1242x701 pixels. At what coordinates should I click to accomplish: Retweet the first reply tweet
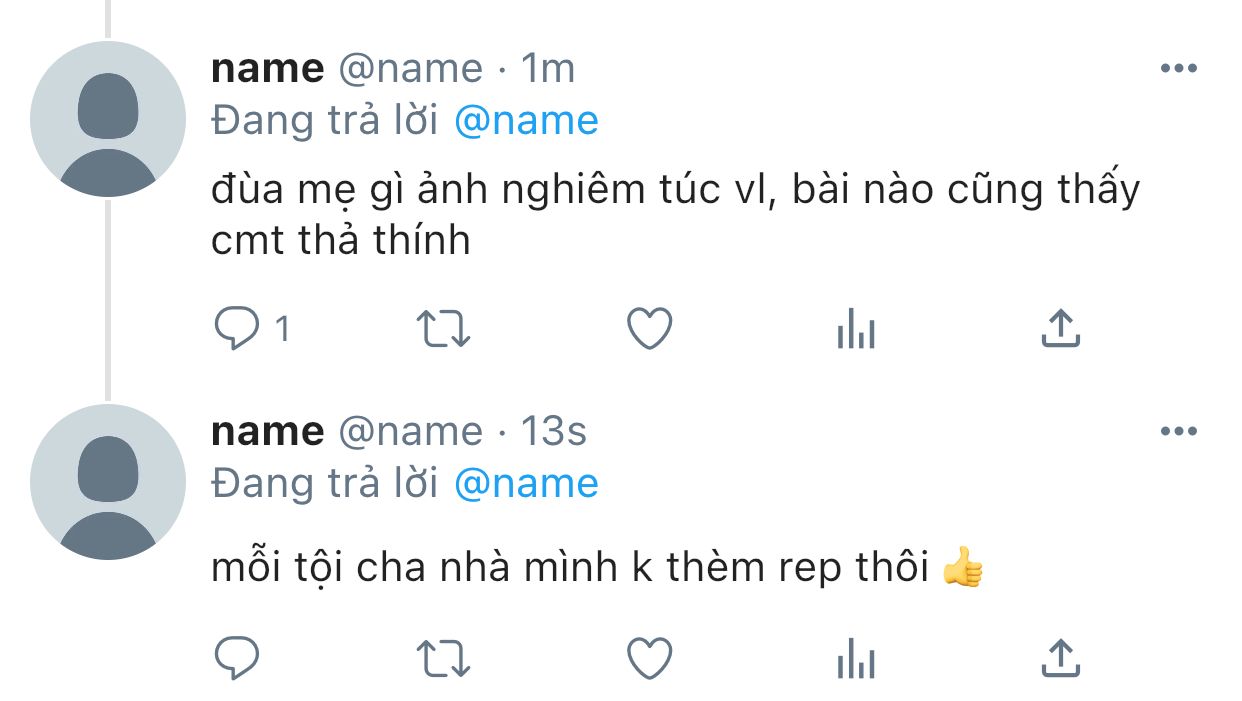[443, 329]
